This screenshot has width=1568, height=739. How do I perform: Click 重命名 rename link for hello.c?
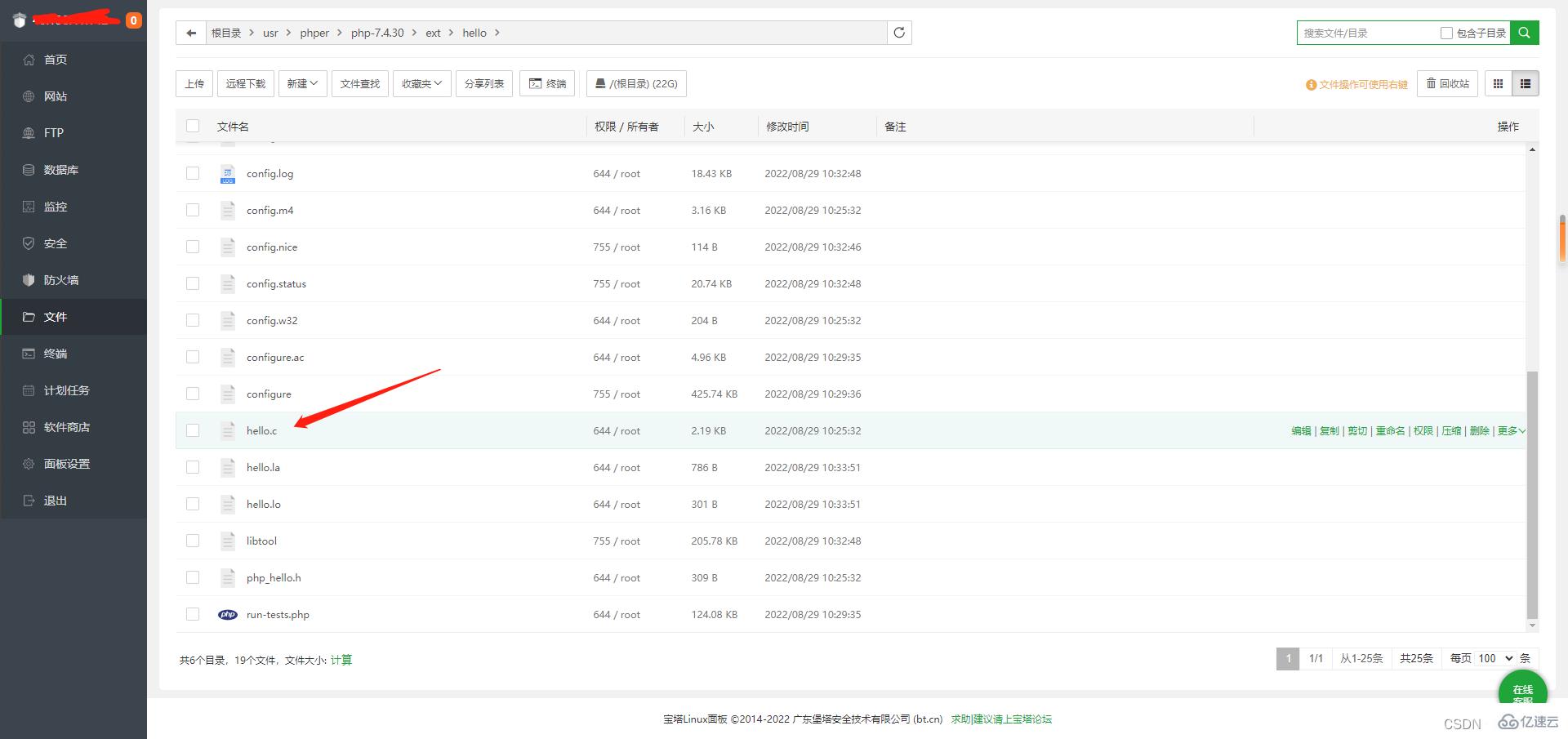1390,430
